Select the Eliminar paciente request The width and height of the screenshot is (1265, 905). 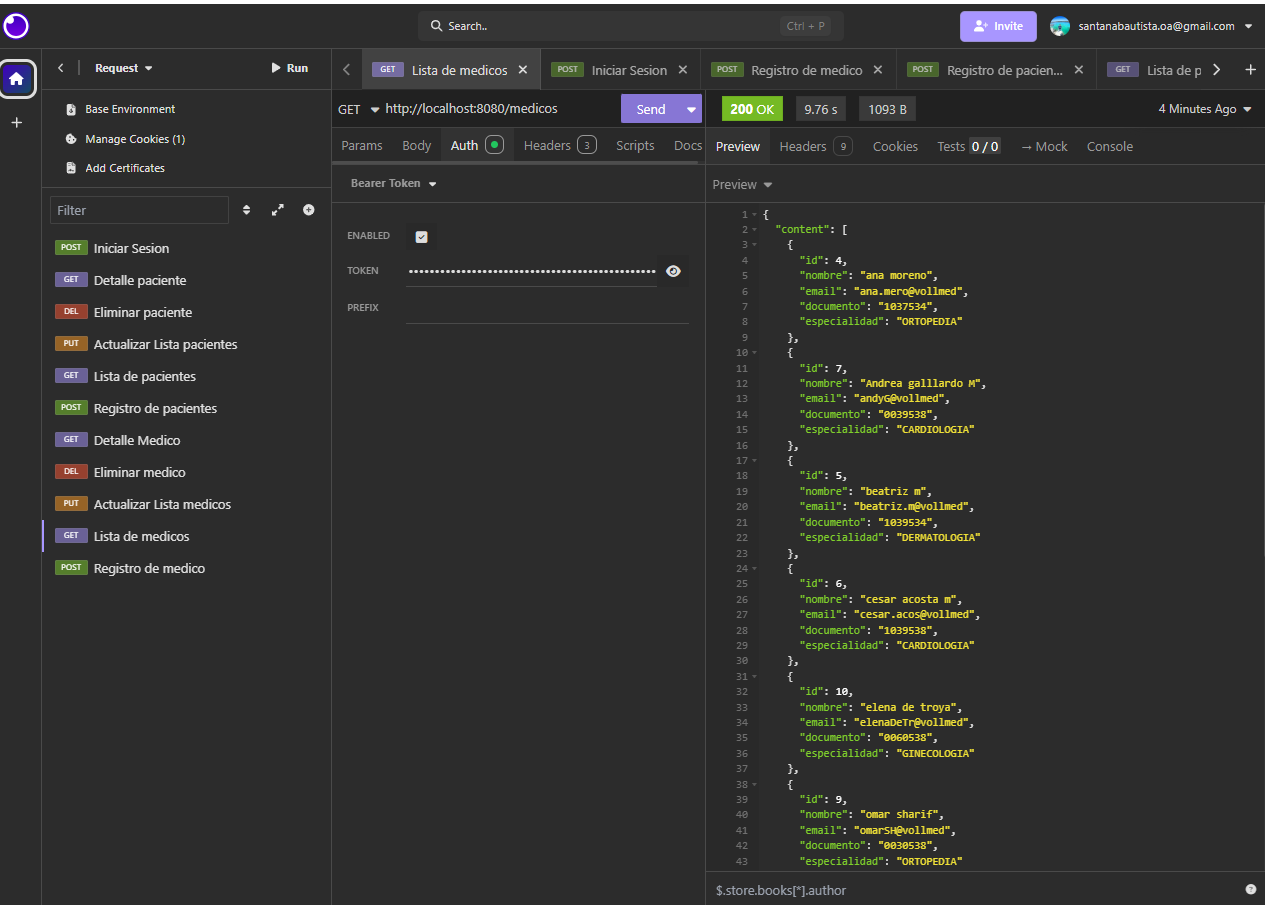coord(186,312)
